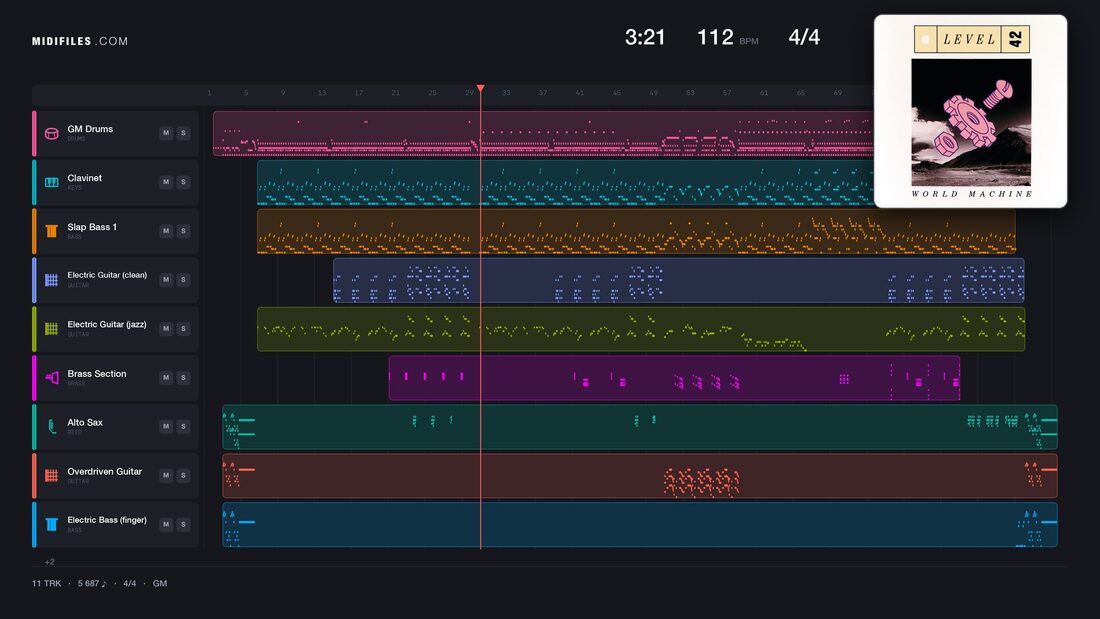Select the Alto Sax MIDI clip

coord(640,427)
